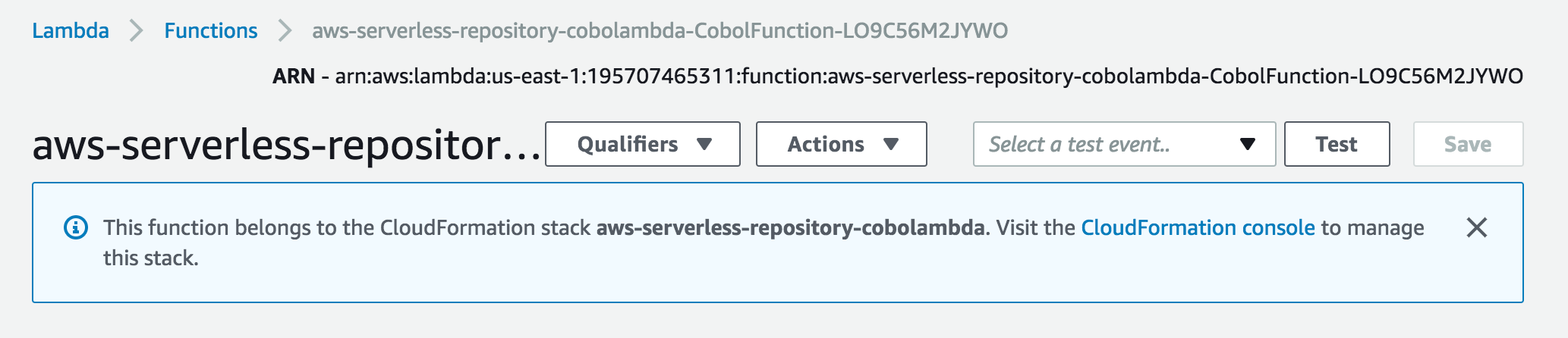
Task: Click the 'Select a test event' combo box
Action: (x=1108, y=144)
